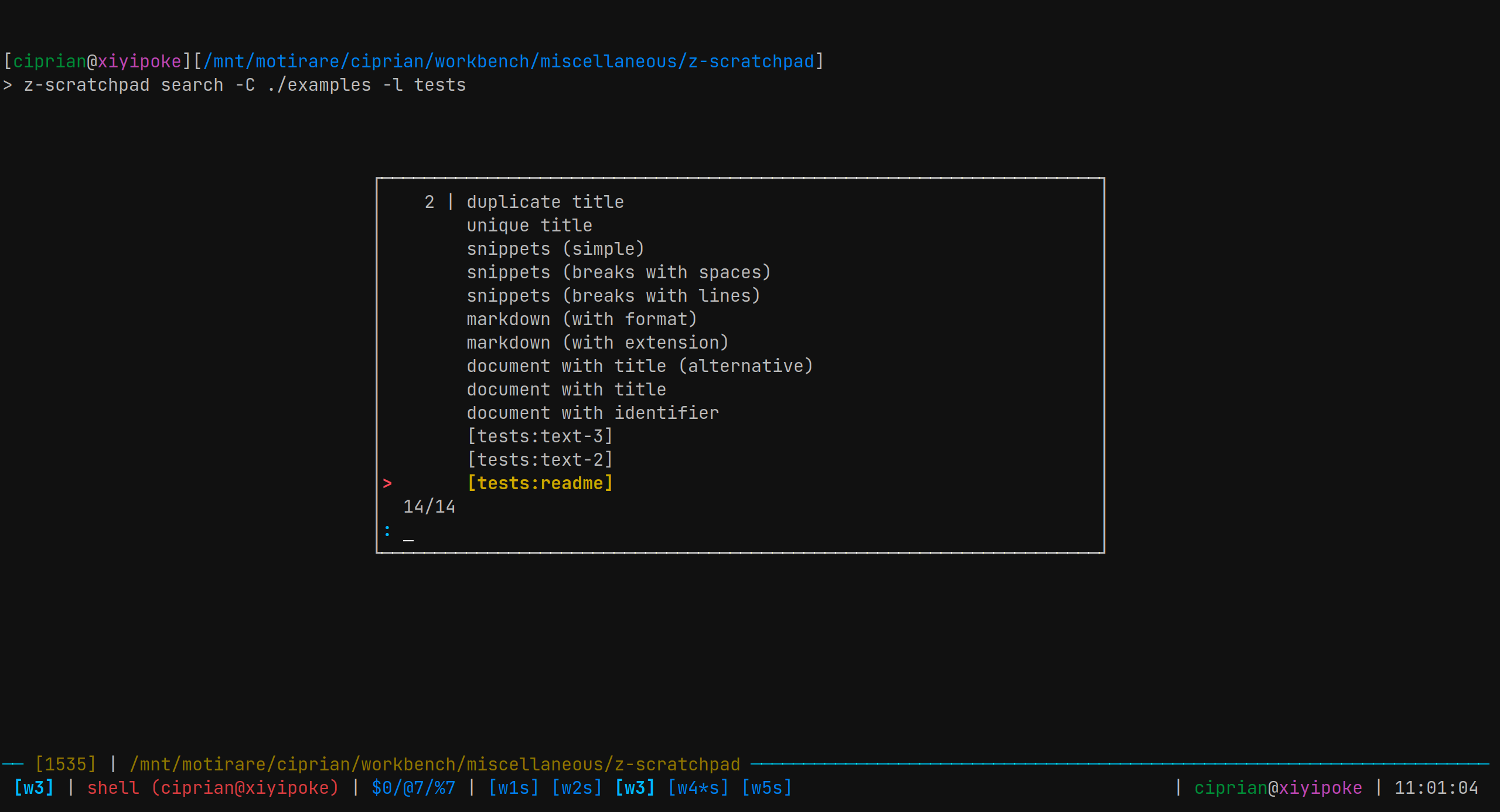The height and width of the screenshot is (812, 1500).
Task: Switch to tmux window w4*s
Action: pos(698,788)
